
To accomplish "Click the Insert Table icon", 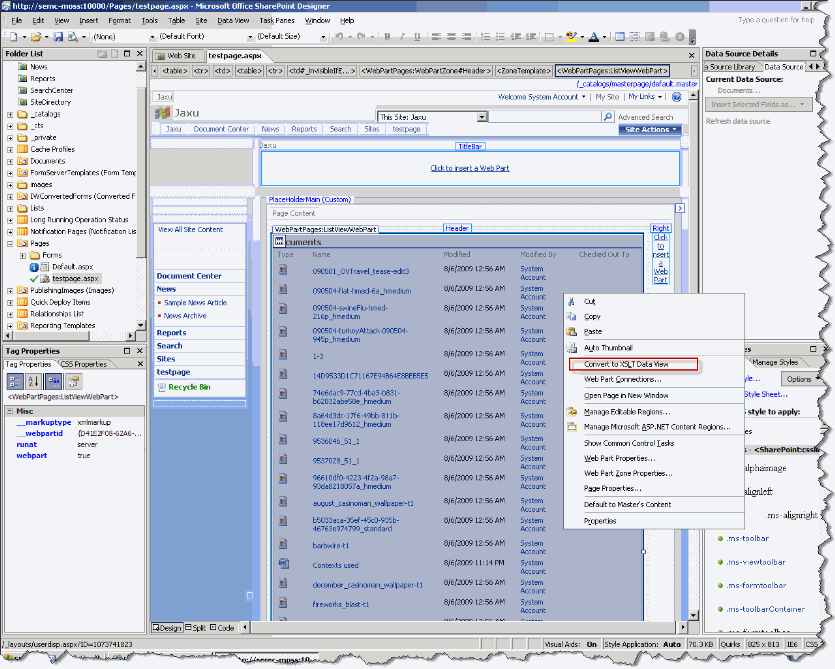I will click(x=620, y=37).
